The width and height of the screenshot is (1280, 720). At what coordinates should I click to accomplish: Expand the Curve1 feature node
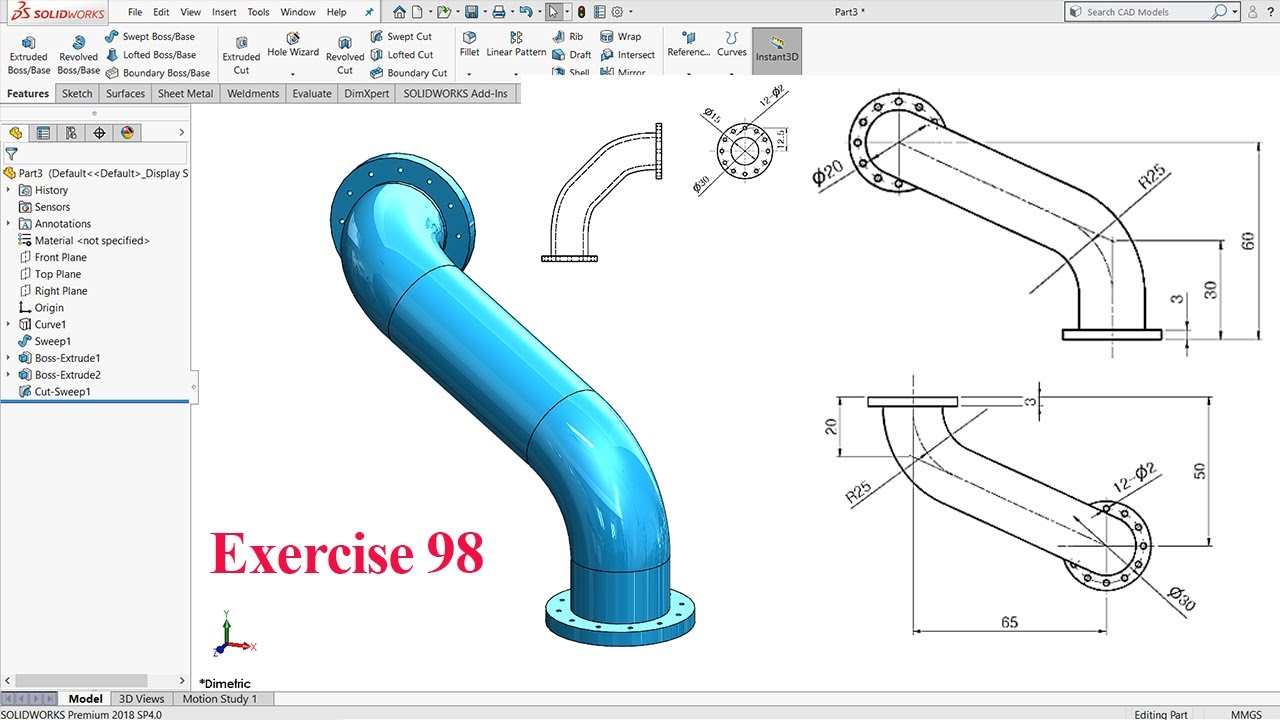pyautogui.click(x=8, y=324)
